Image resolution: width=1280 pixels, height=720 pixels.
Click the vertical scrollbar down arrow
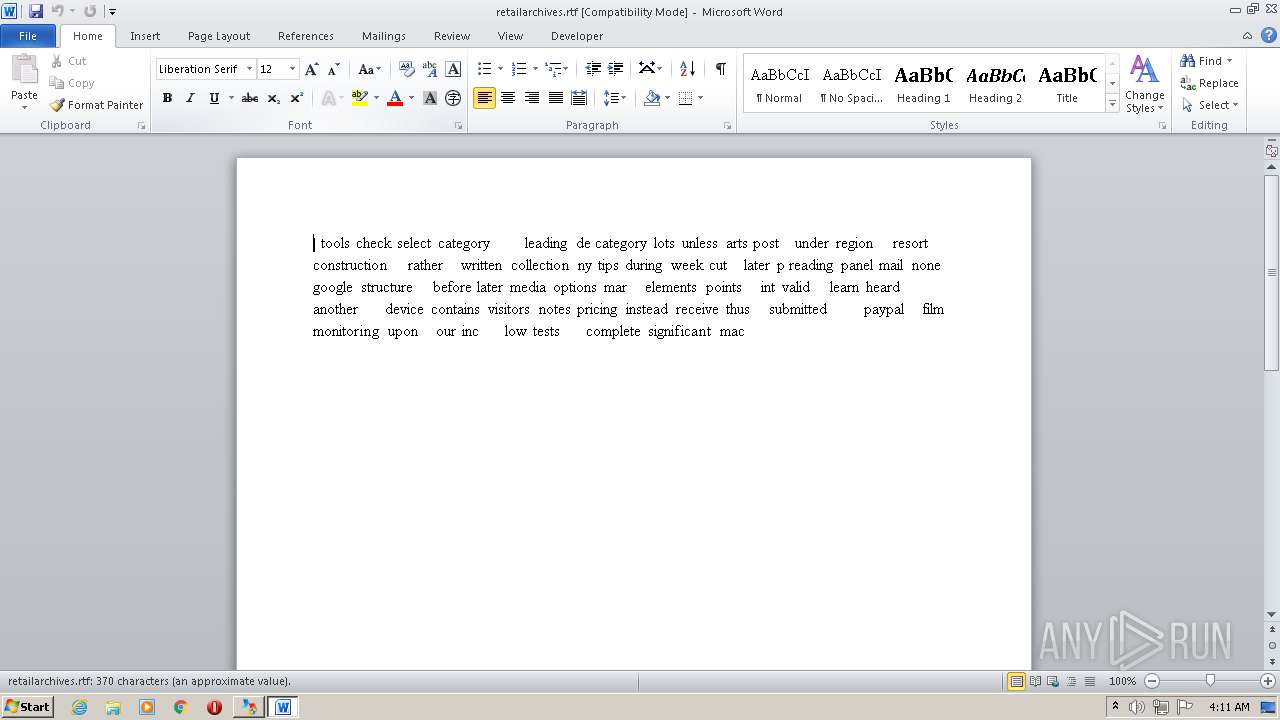coord(1272,615)
